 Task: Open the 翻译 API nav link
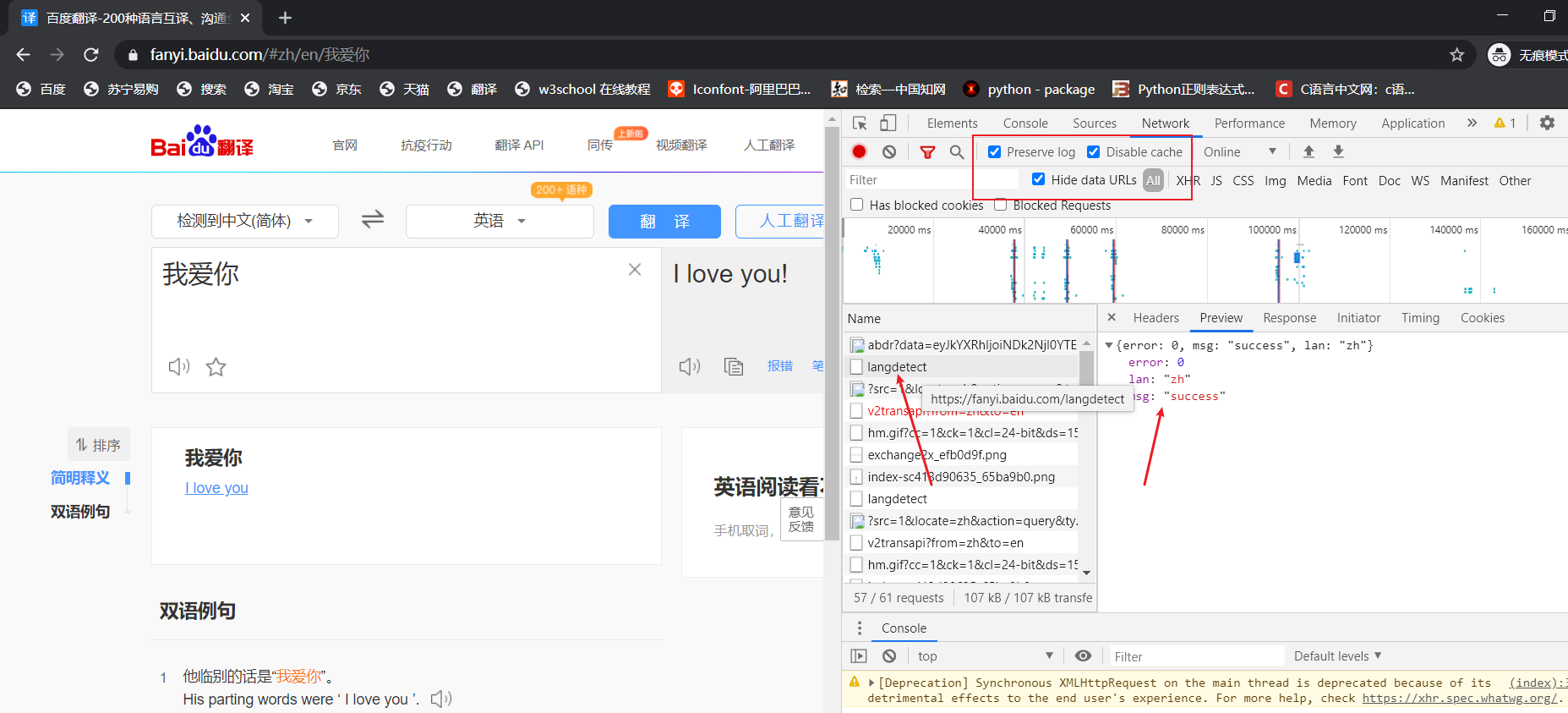tap(519, 145)
